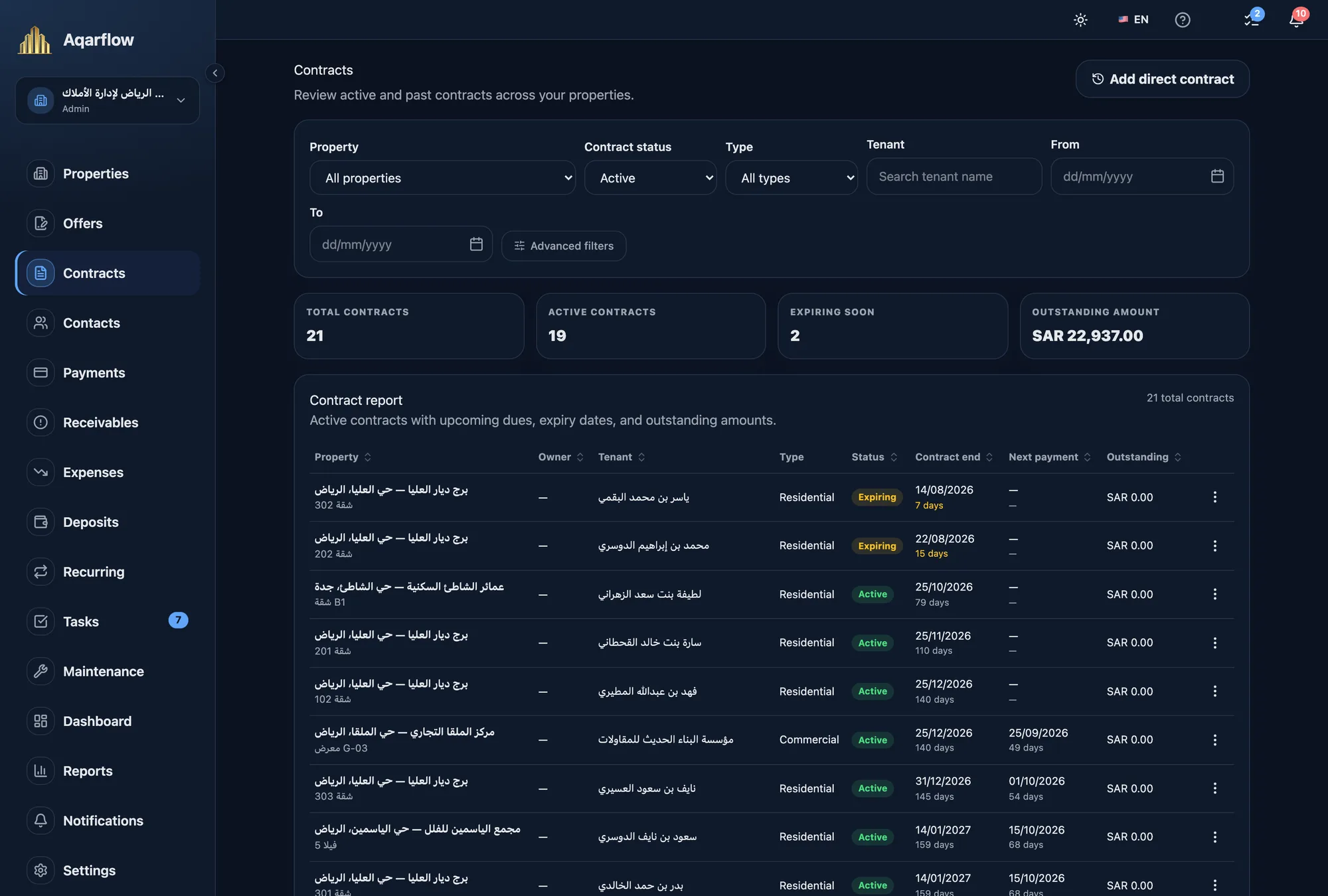Image resolution: width=1328 pixels, height=896 pixels.
Task: Open Advanced filters
Action: pos(564,246)
